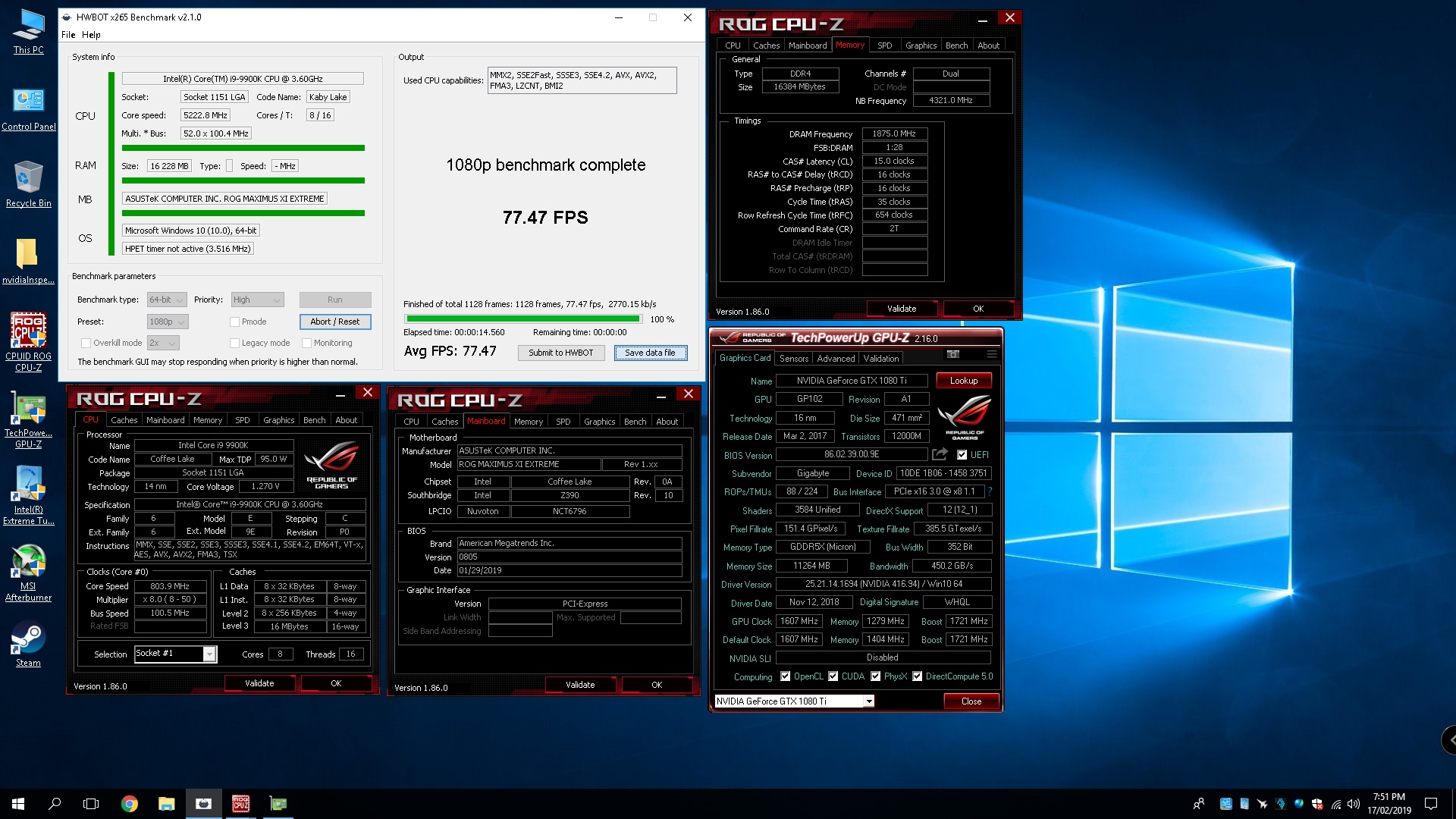Open the Windows Start menu

18,804
